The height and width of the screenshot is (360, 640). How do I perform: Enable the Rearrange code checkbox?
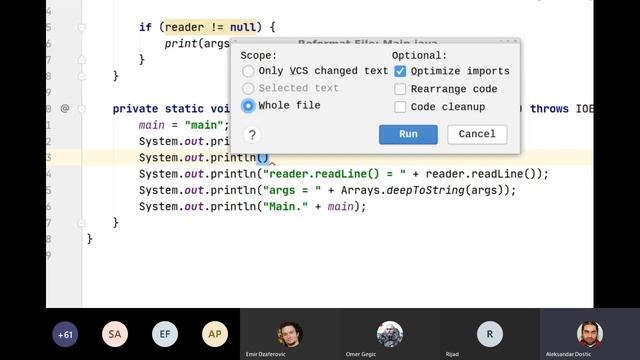400,89
